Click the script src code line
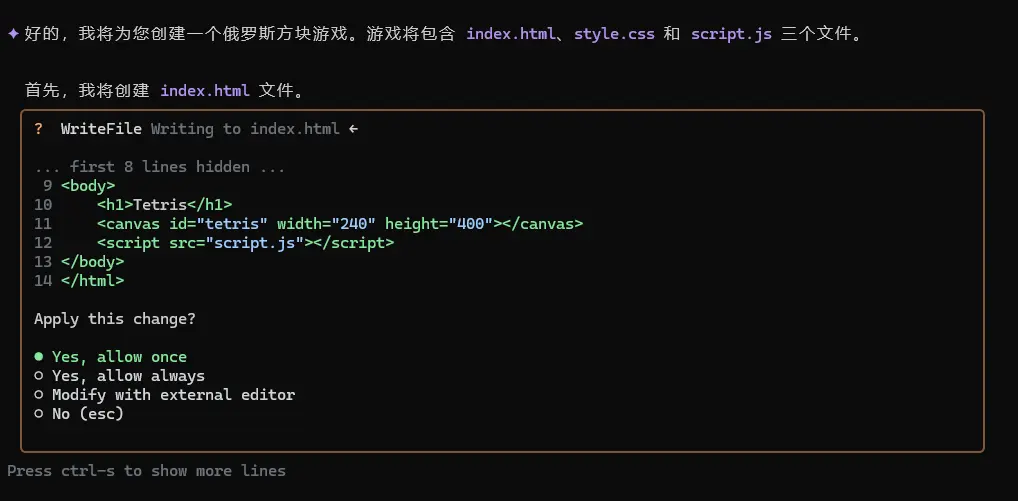The height and width of the screenshot is (501, 1018). (245, 243)
